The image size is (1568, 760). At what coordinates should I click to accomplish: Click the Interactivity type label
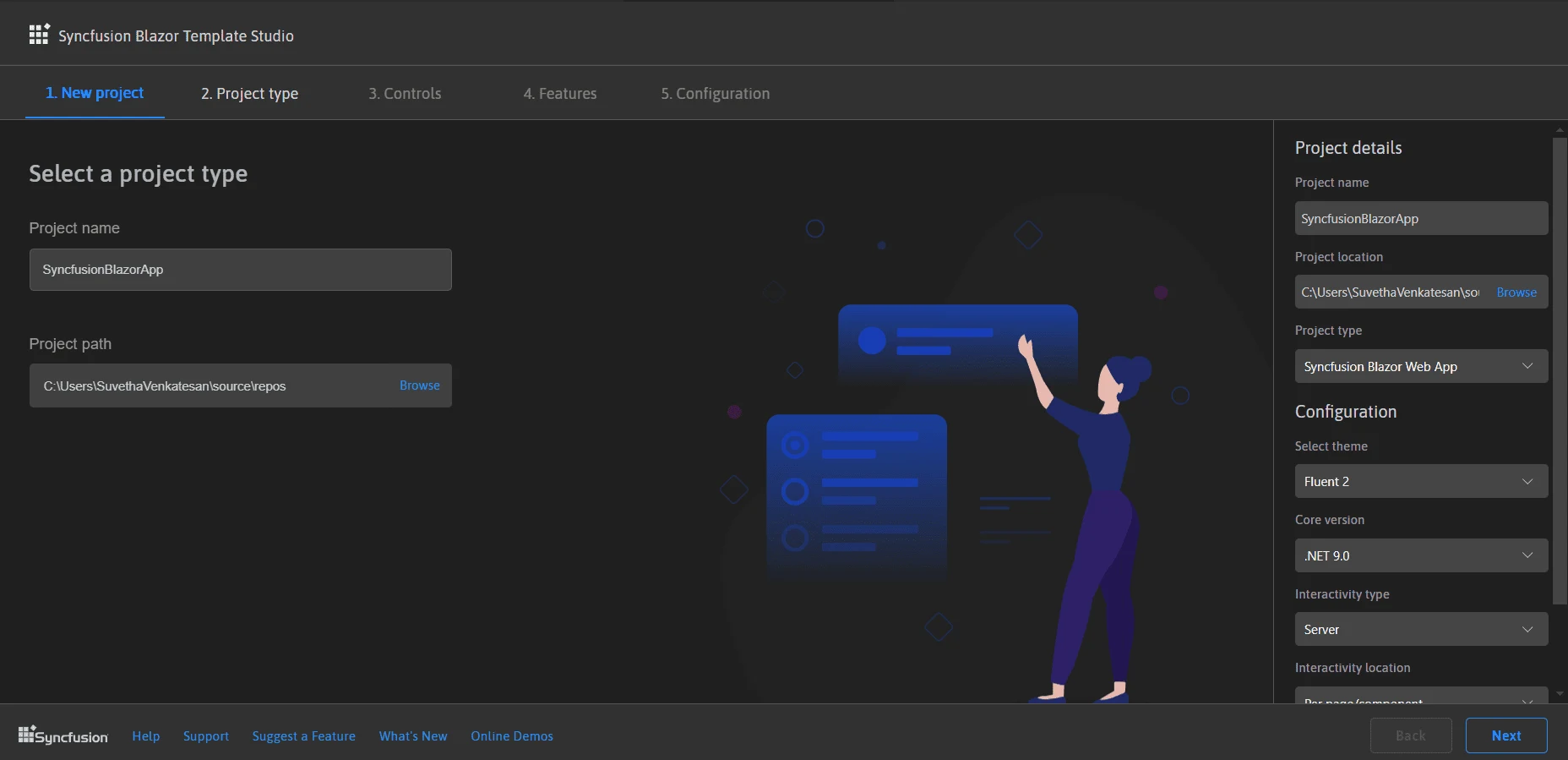[1342, 594]
